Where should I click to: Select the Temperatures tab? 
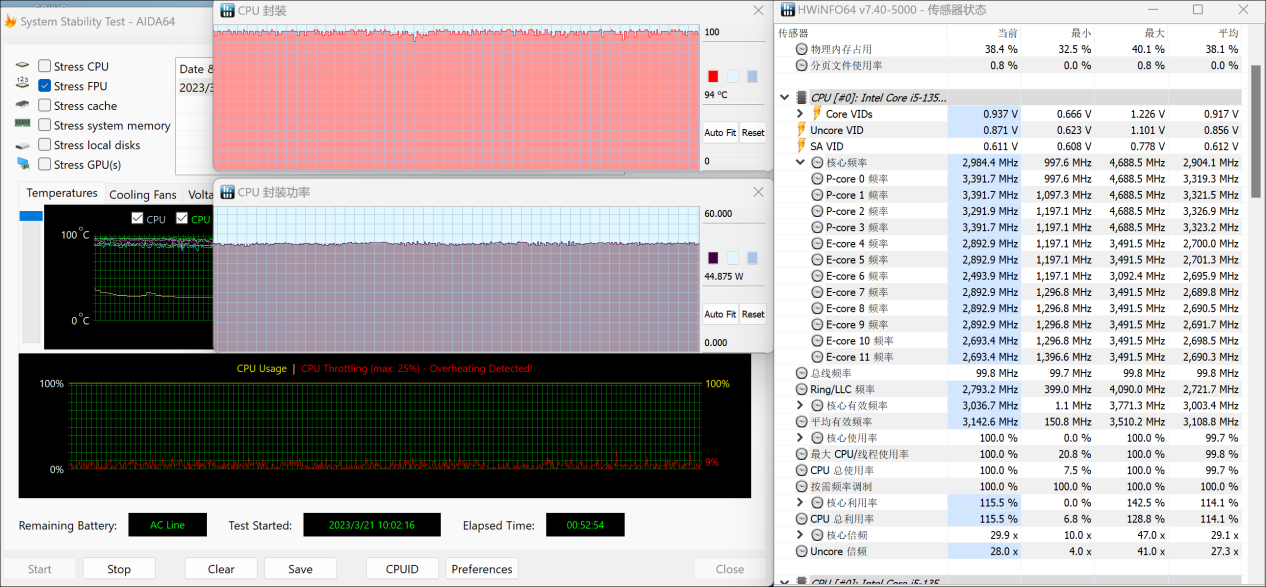pyautogui.click(x=62, y=193)
